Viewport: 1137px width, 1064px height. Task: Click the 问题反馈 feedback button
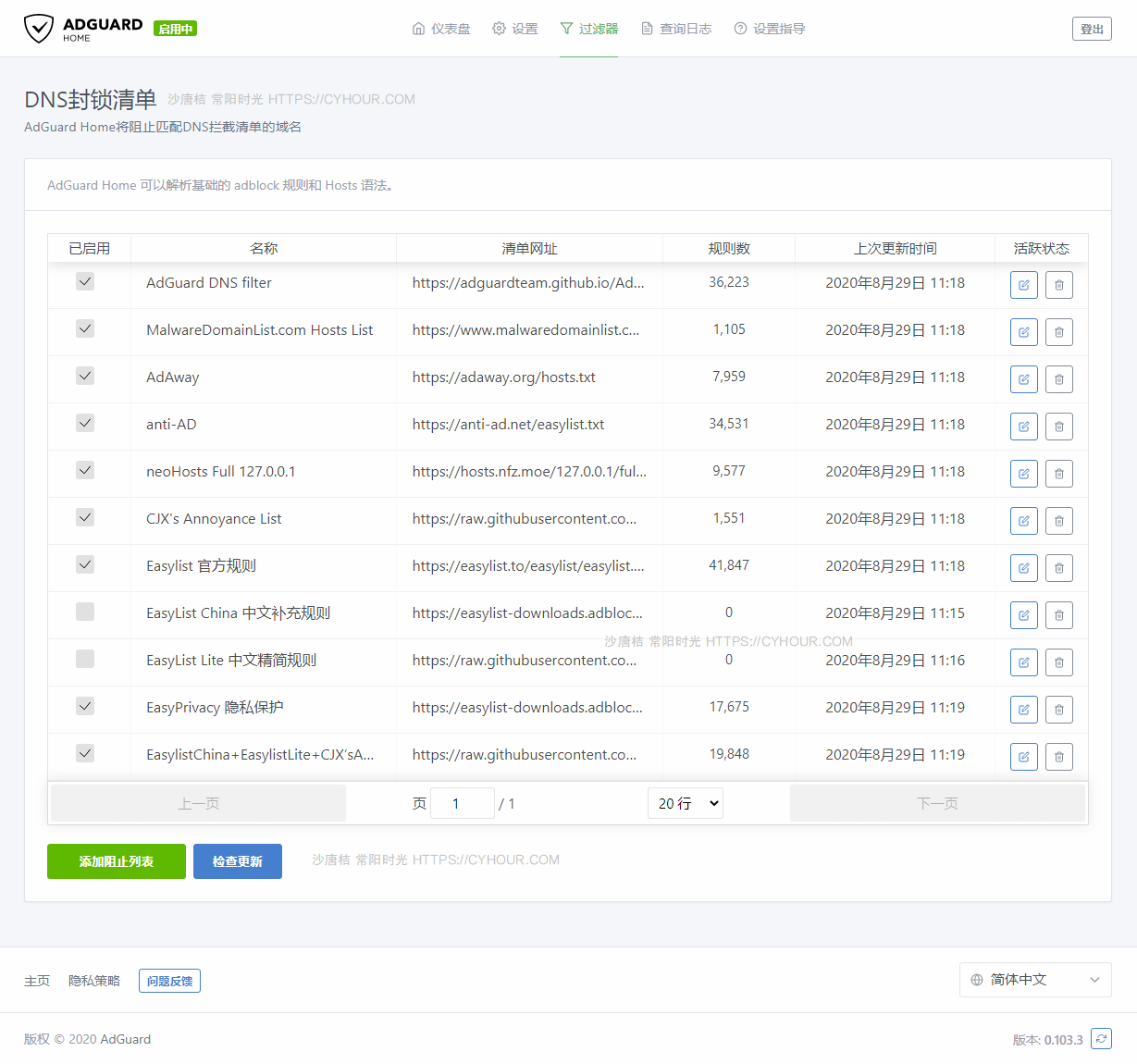[169, 981]
